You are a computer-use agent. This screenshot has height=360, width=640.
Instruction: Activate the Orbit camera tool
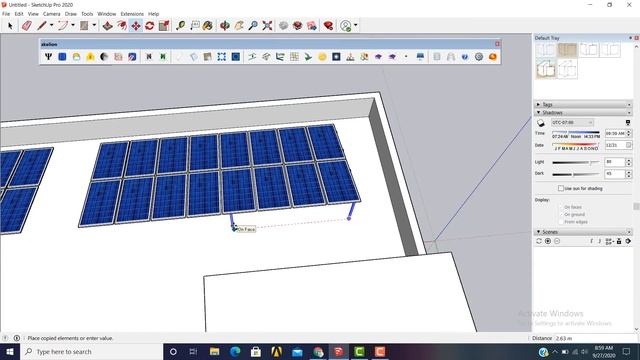tap(224, 26)
